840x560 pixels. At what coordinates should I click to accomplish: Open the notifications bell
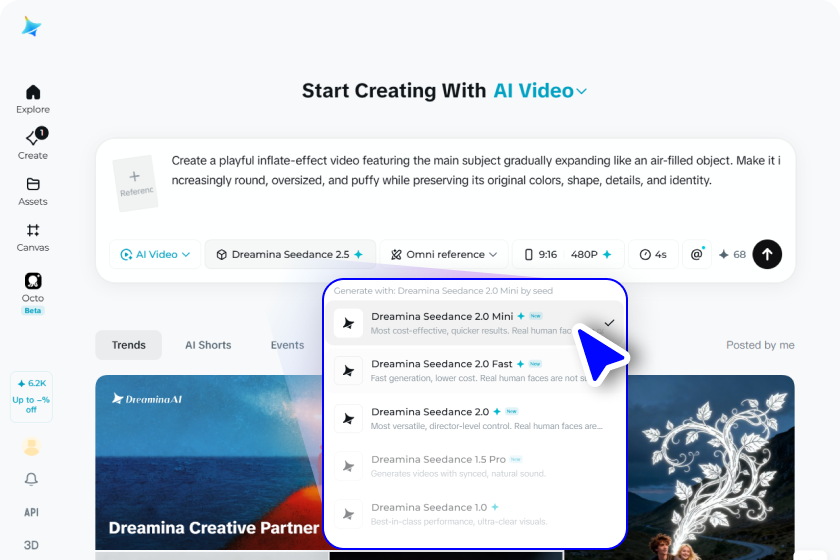(32, 479)
